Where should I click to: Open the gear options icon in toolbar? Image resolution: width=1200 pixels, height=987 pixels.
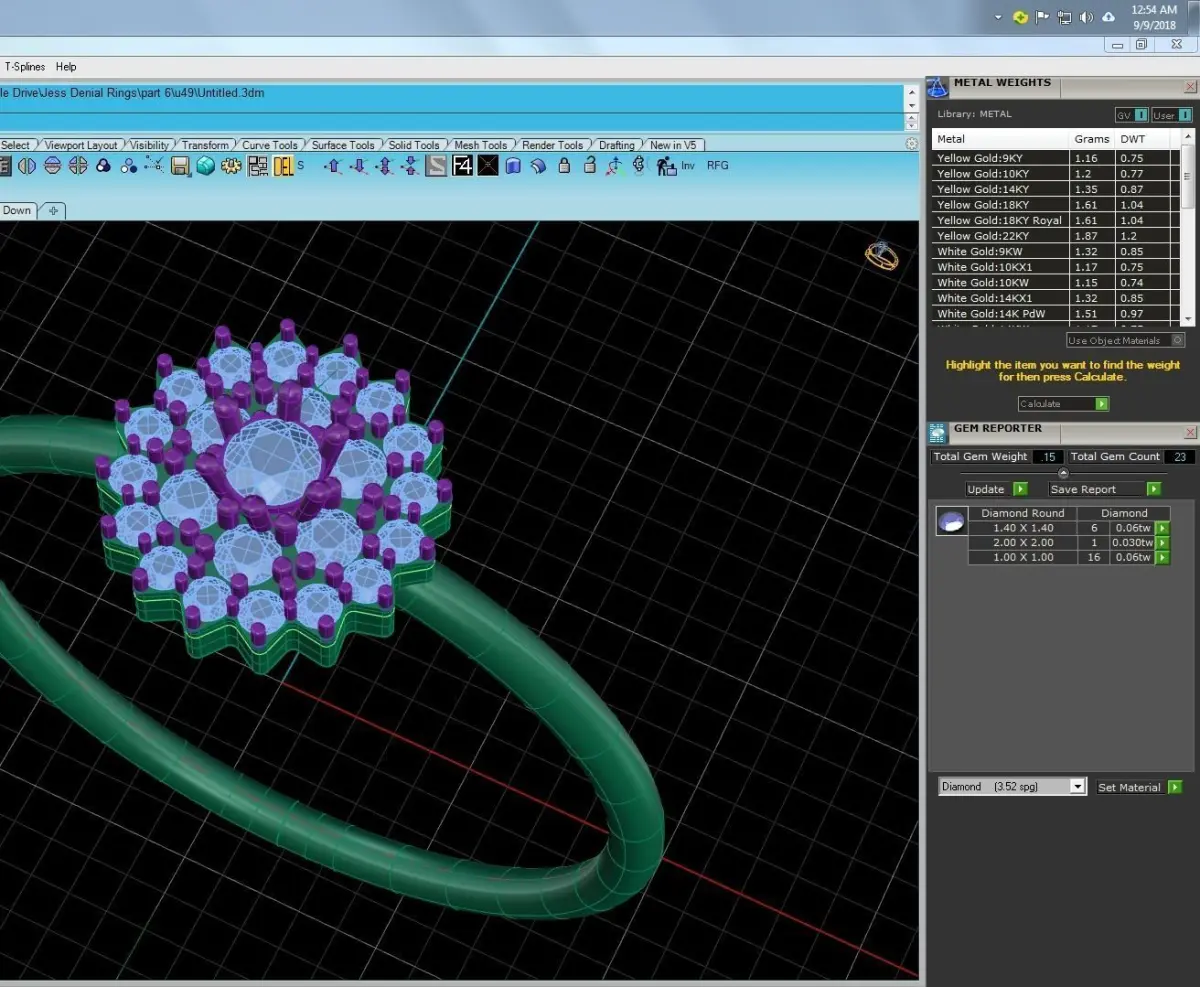click(231, 166)
